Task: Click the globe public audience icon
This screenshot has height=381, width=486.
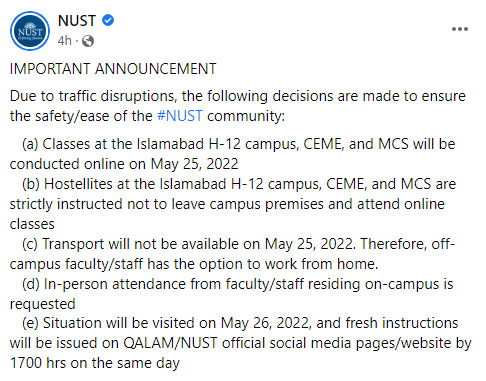Action: [x=88, y=41]
